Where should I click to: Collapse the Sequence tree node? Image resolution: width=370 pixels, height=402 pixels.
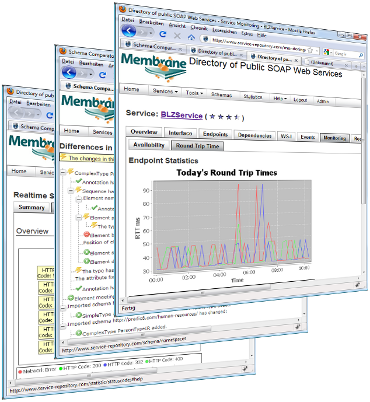pos(71,191)
